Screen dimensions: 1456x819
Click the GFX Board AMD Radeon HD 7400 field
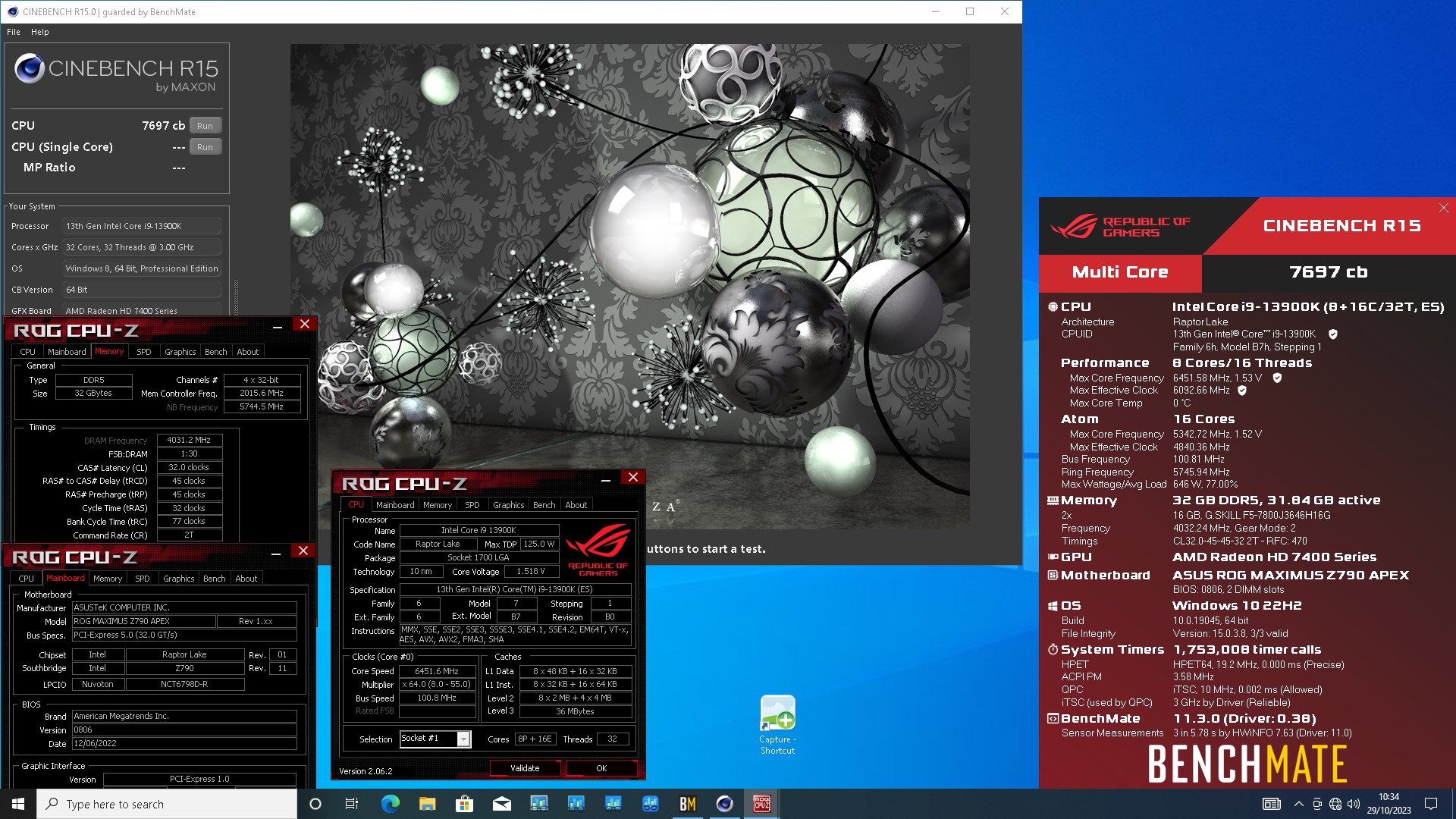pos(143,311)
